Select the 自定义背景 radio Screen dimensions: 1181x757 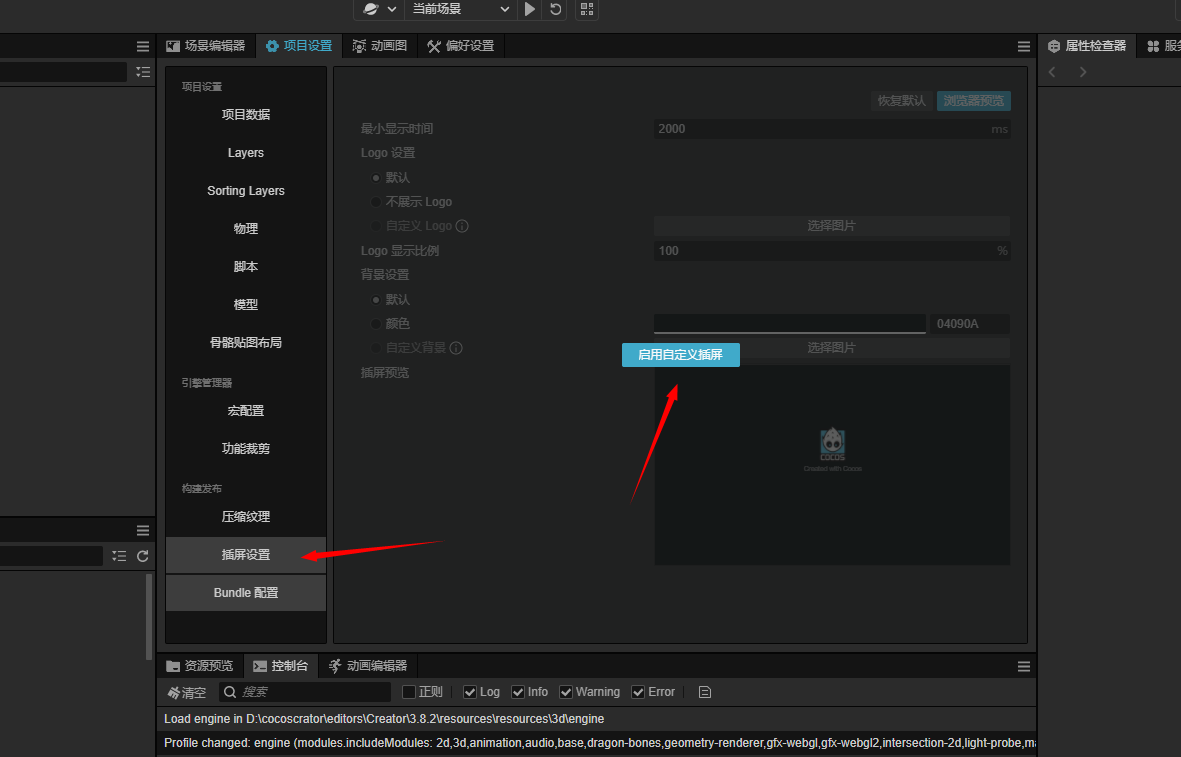(376, 348)
